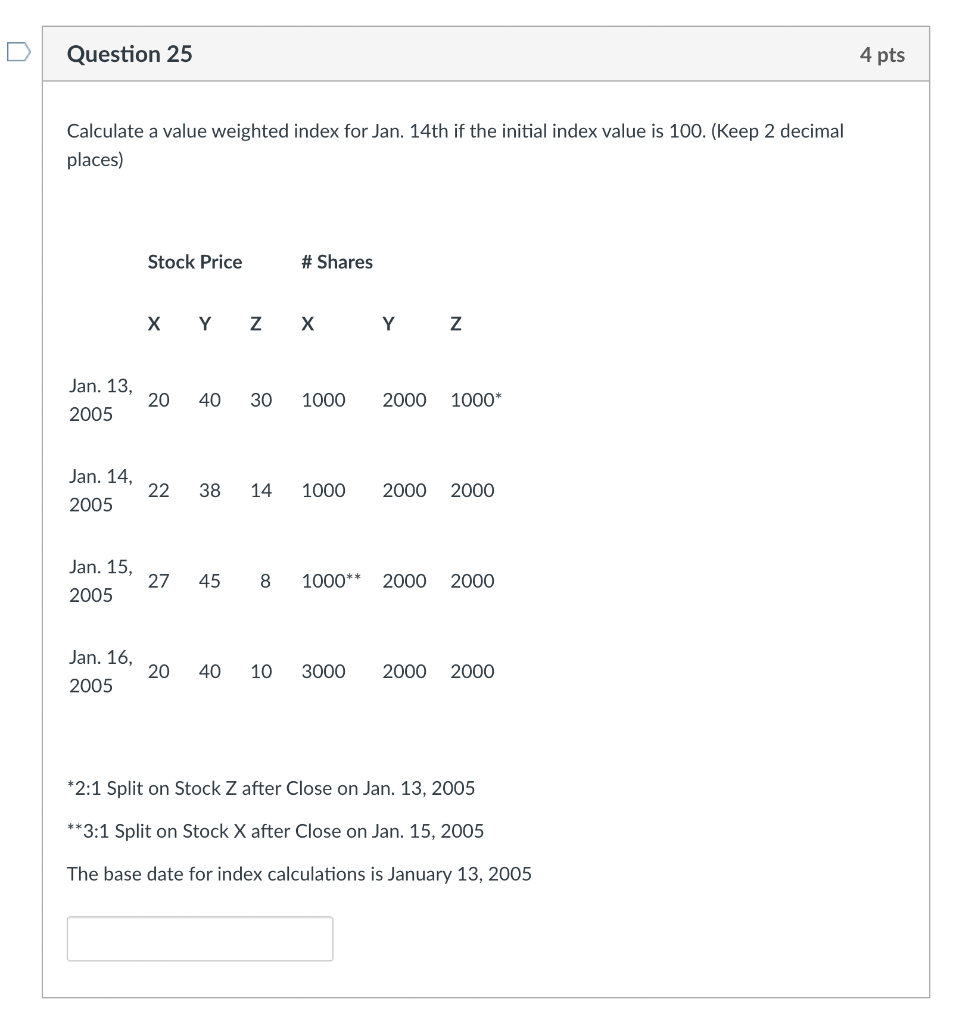Select the 1000* cell with asterisk footnote
This screenshot has width=953, height=1024.
click(474, 399)
